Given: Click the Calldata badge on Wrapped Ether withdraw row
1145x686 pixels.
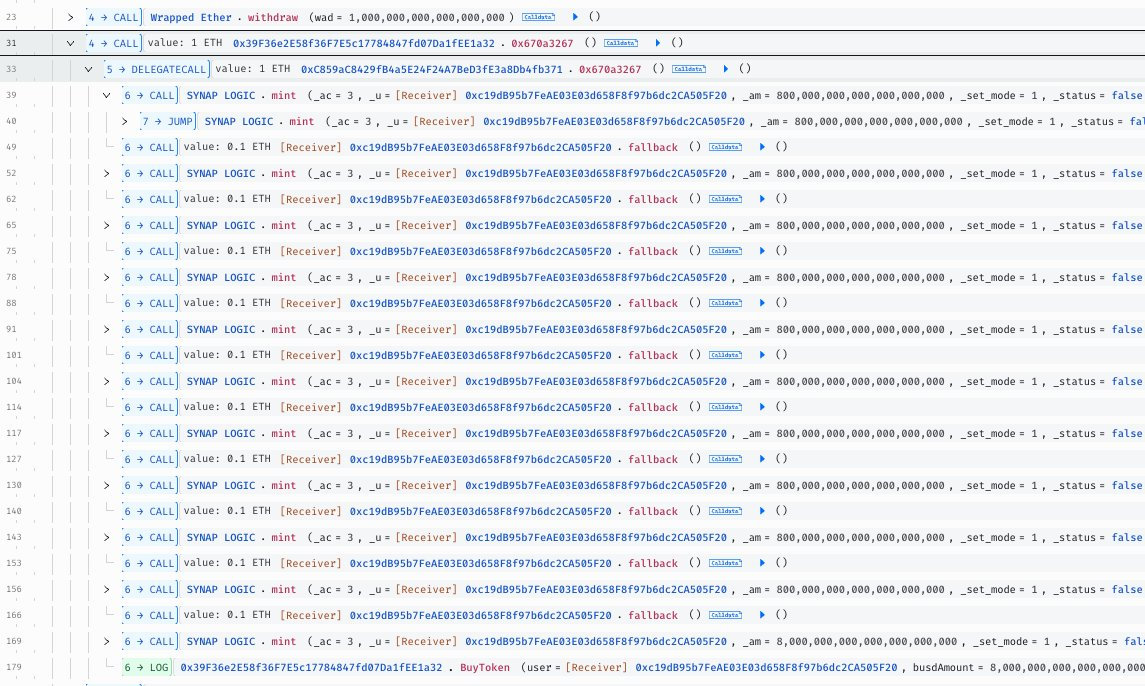Looking at the screenshot, I should click(x=539, y=18).
